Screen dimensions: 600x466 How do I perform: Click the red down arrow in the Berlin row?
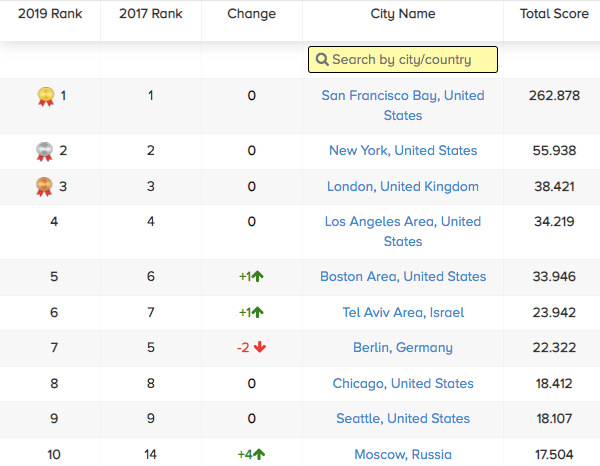(x=259, y=348)
